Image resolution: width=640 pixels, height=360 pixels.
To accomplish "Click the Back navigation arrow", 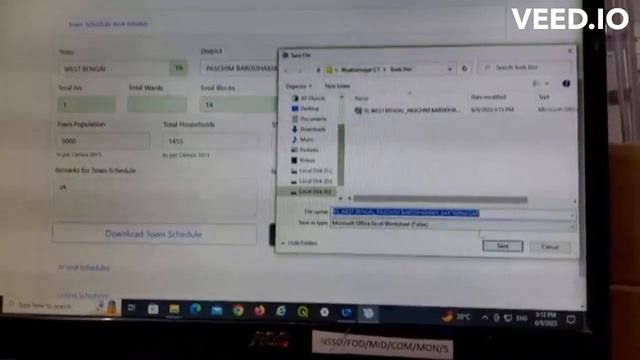I will (286, 71).
